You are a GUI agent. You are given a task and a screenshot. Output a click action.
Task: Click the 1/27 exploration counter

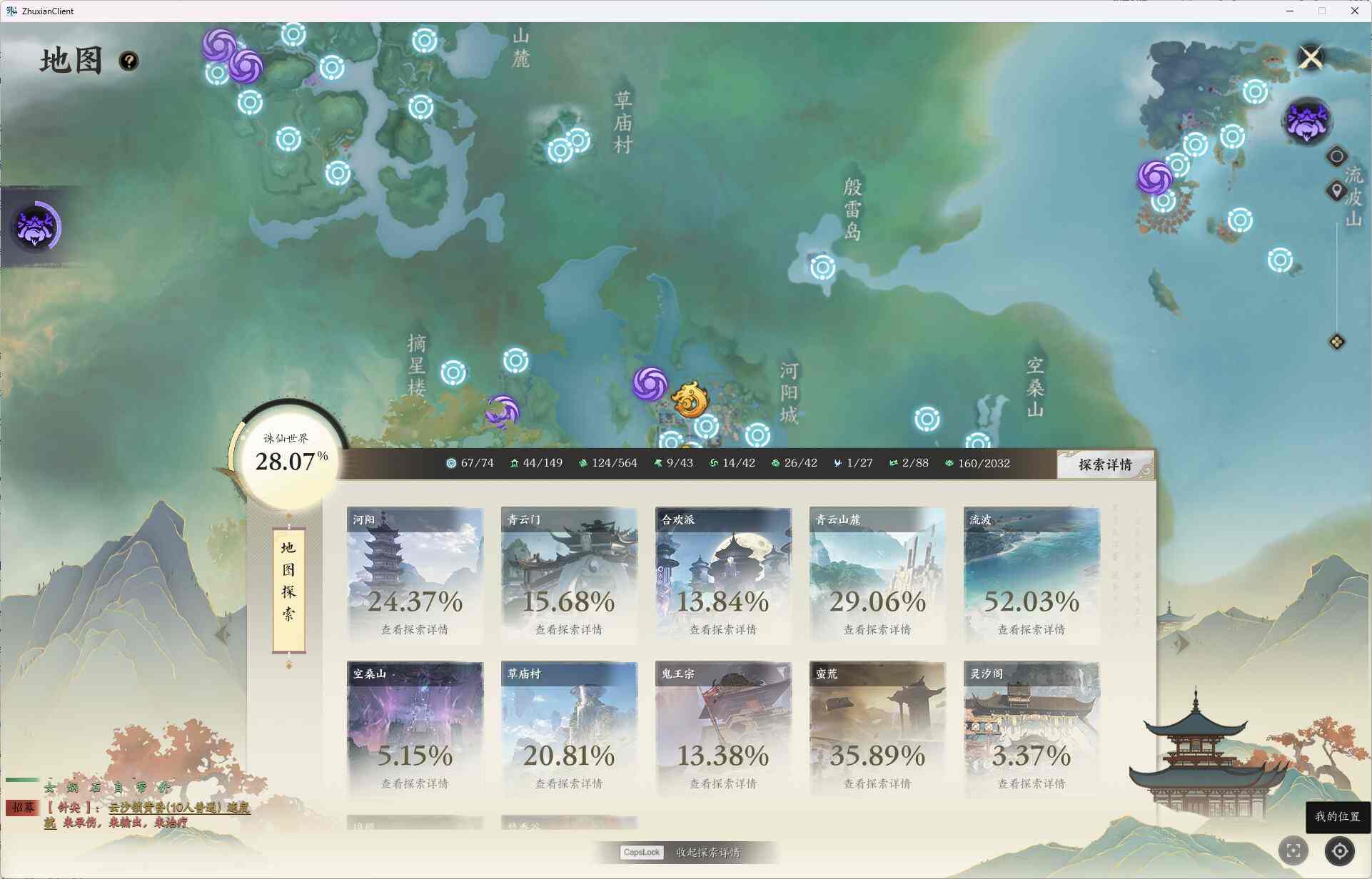853,463
